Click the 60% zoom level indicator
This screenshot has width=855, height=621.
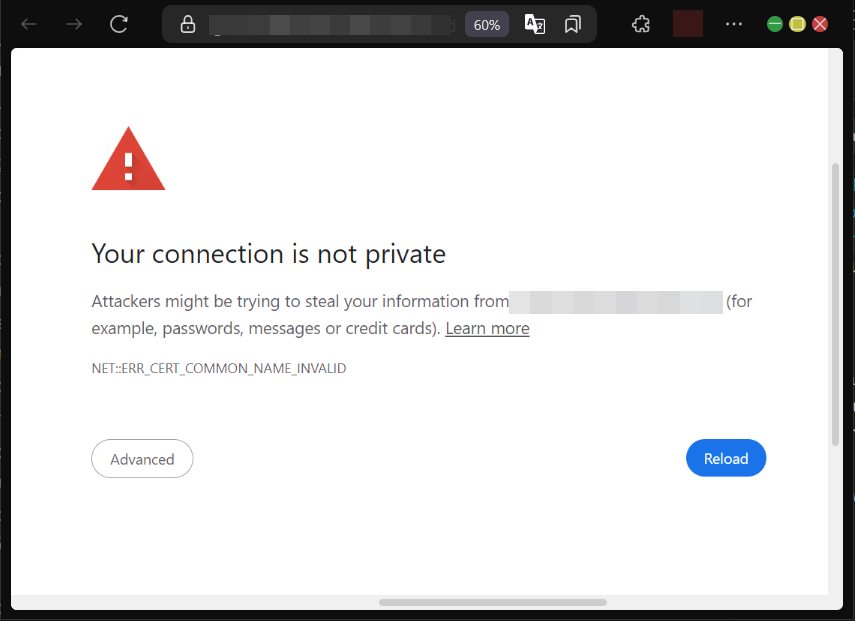click(x=487, y=25)
